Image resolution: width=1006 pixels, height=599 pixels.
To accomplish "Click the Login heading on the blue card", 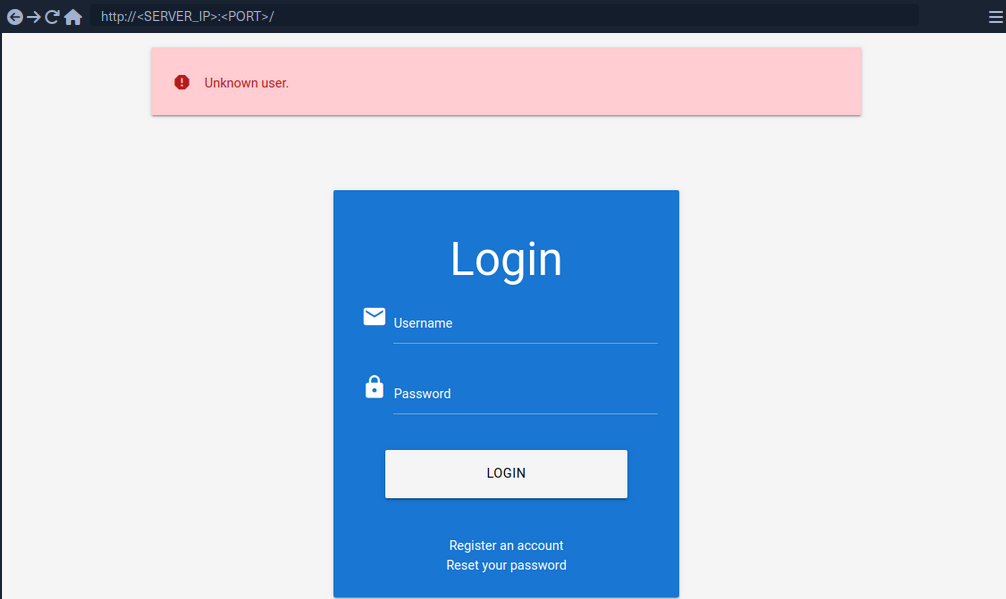I will pos(506,259).
